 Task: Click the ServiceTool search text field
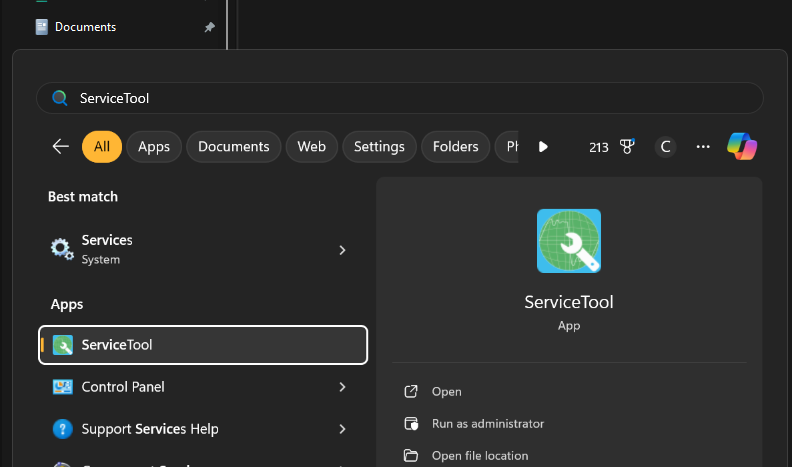(x=400, y=98)
